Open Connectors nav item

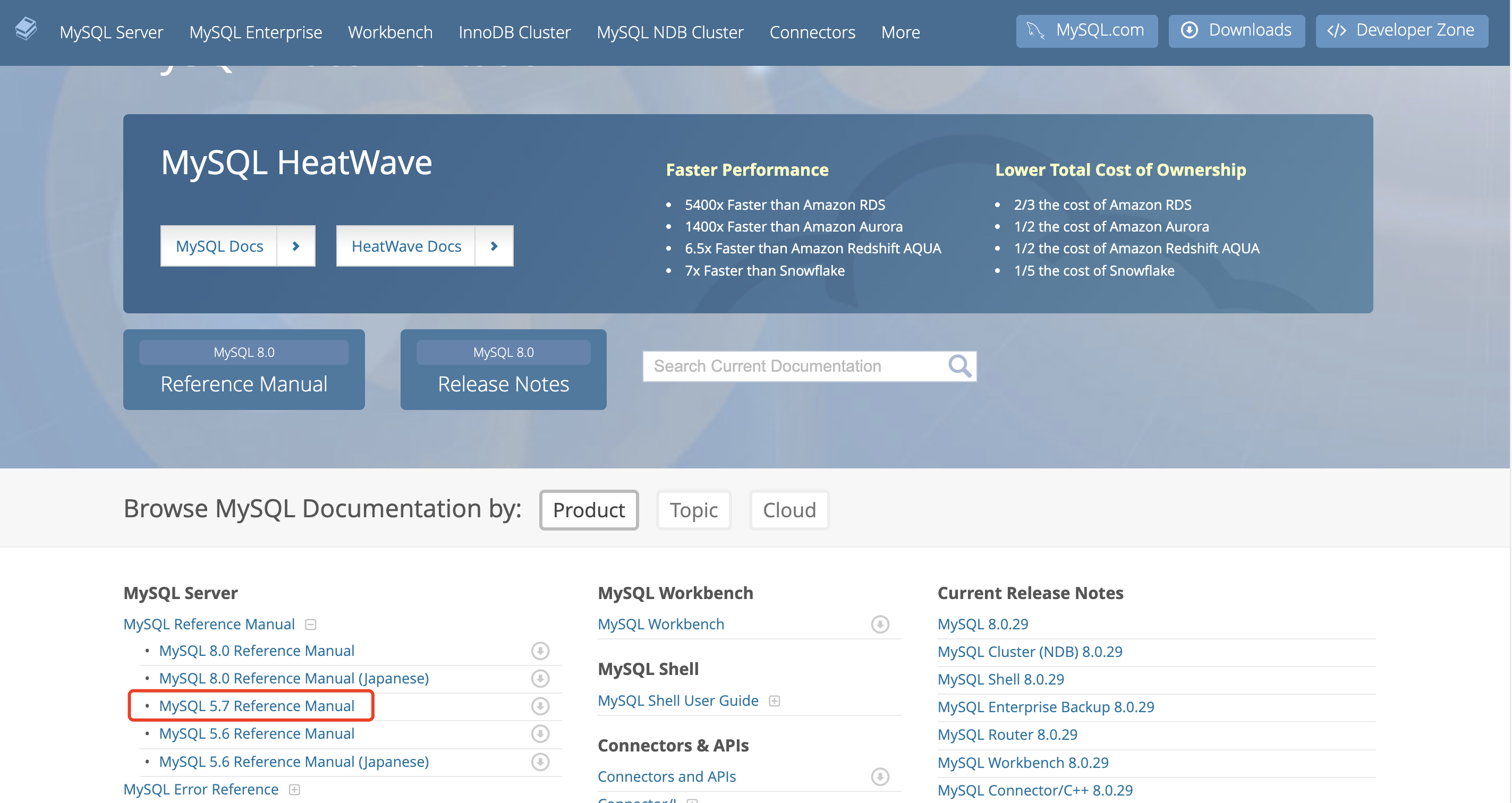point(812,32)
